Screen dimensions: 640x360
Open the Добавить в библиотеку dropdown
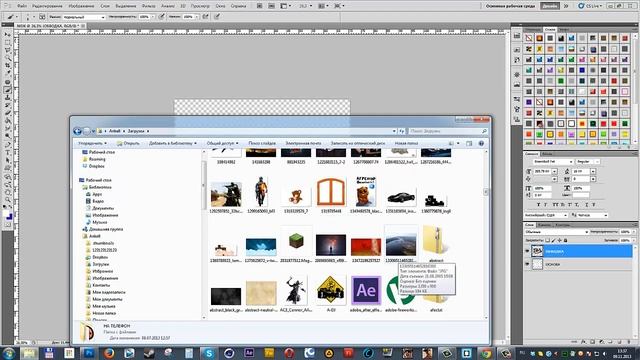(x=173, y=143)
